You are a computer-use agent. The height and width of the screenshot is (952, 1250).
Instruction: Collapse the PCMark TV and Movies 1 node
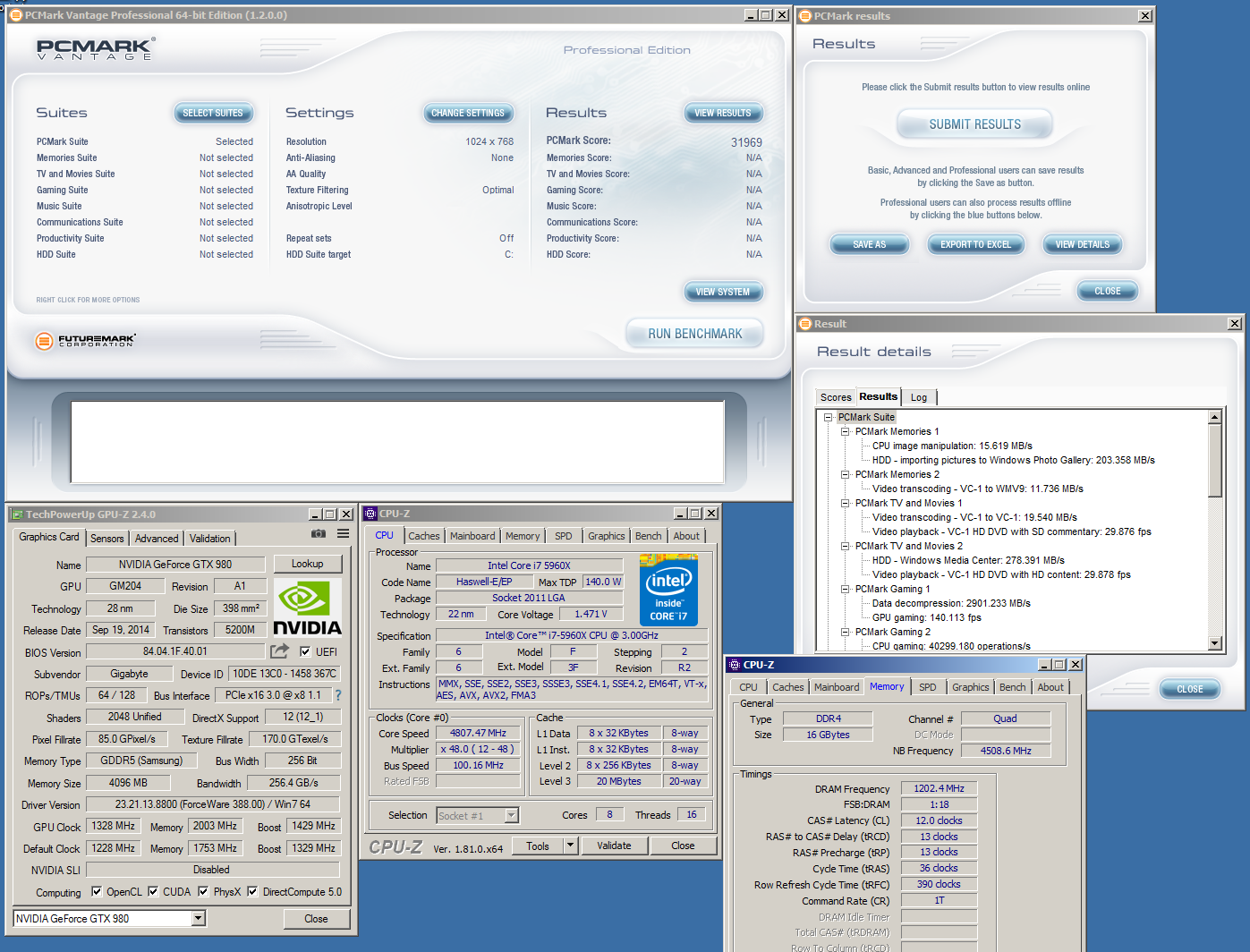[845, 504]
